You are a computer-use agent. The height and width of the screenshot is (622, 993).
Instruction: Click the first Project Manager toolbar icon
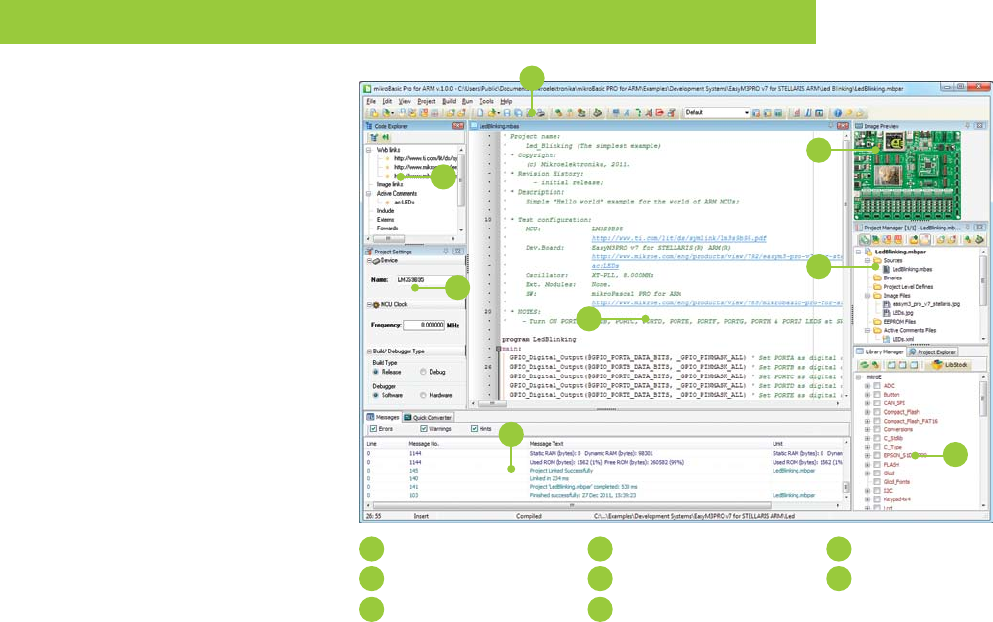click(864, 239)
